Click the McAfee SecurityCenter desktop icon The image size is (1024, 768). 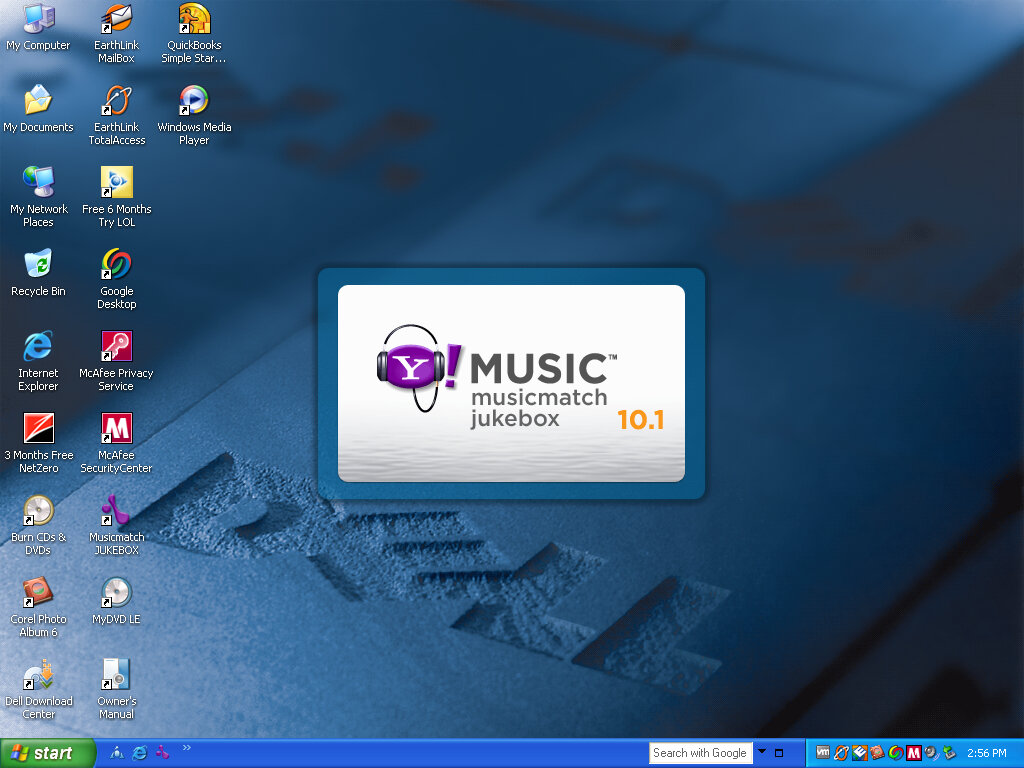coord(116,429)
